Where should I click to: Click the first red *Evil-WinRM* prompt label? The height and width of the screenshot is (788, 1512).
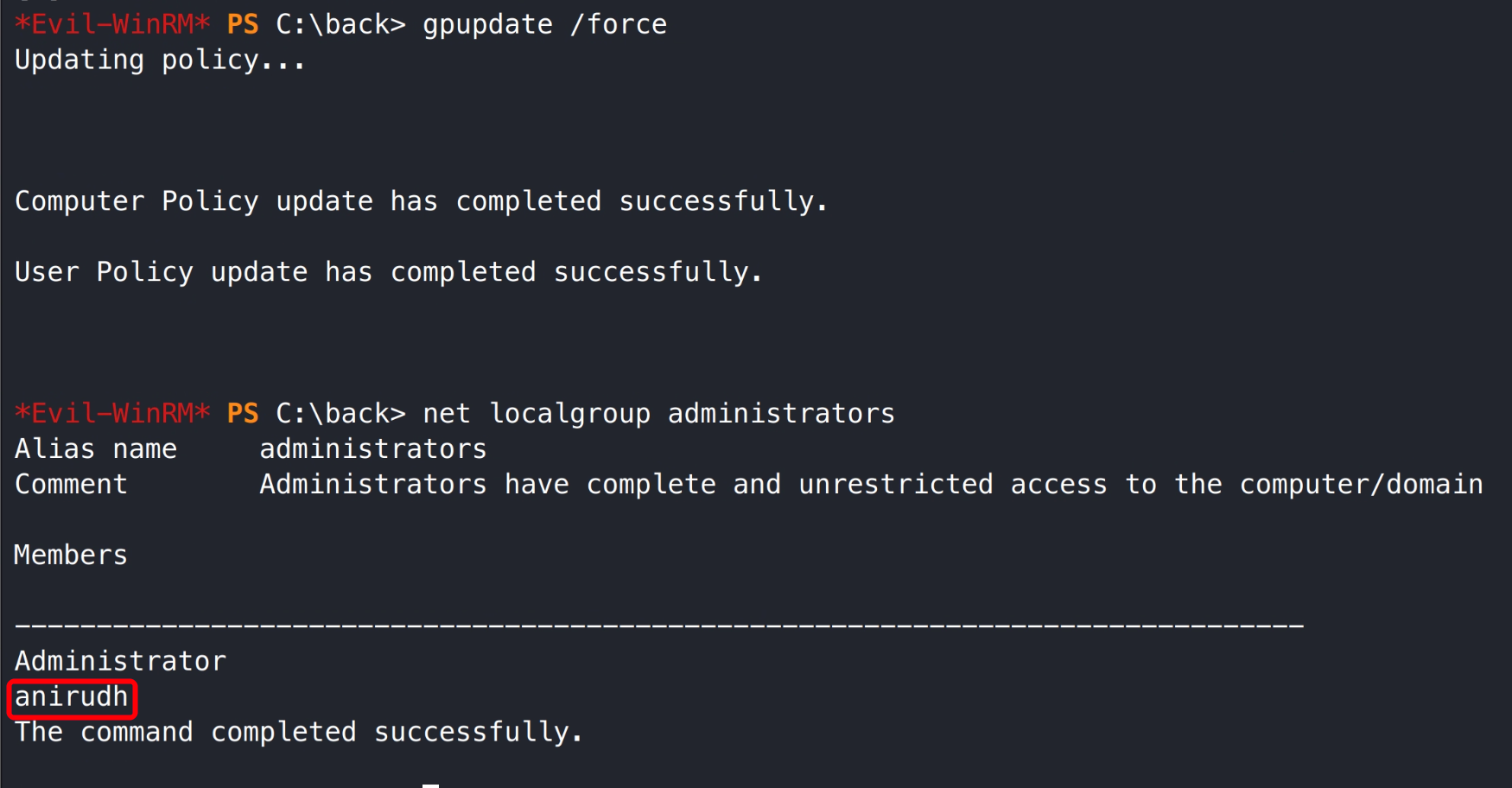[x=112, y=25]
